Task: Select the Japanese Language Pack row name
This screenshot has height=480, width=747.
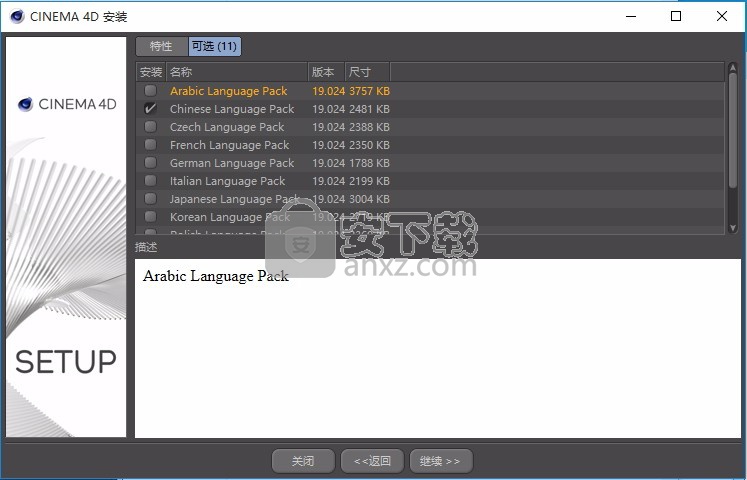Action: point(235,199)
